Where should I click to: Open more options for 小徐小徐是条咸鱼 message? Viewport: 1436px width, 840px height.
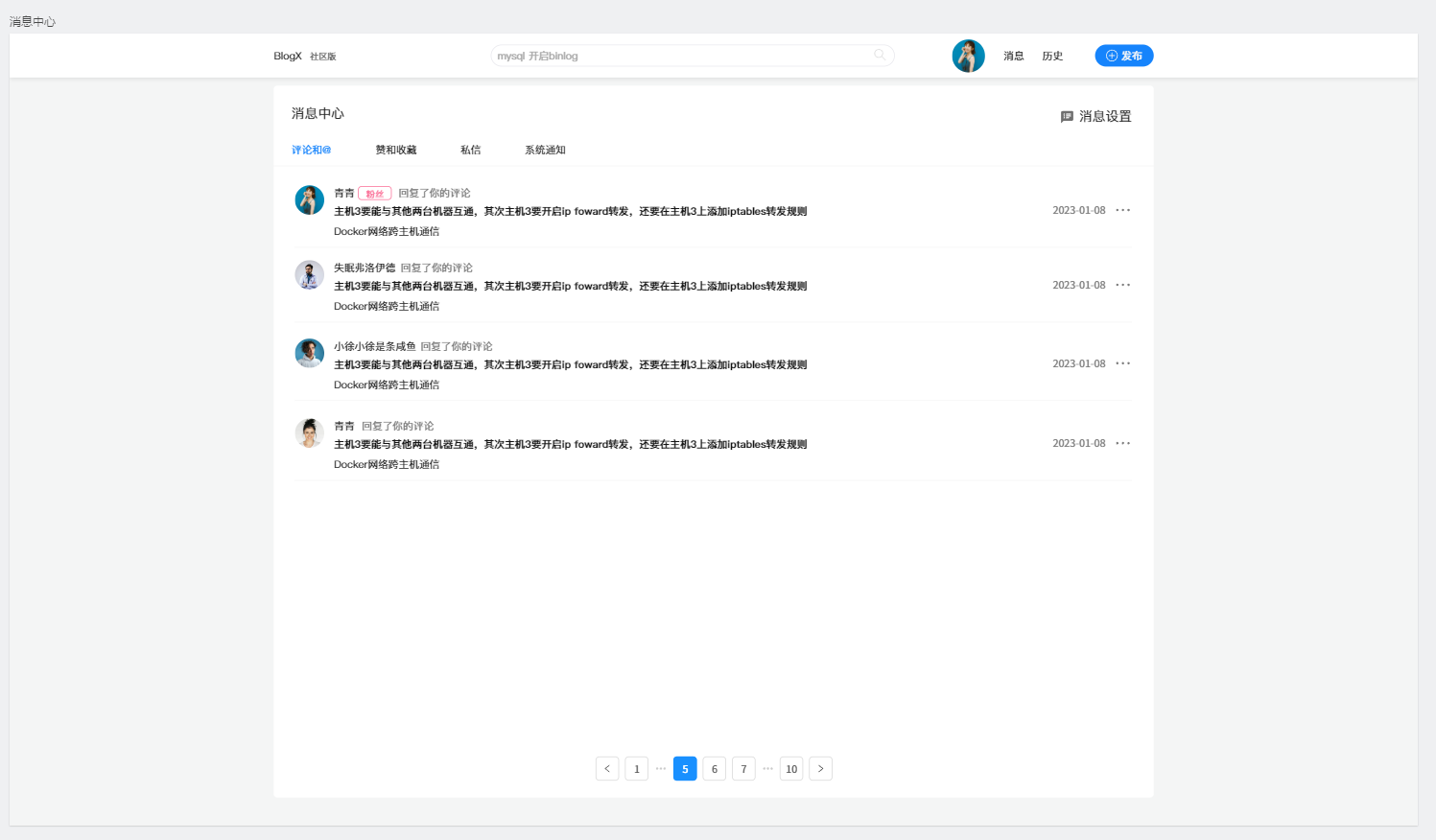coord(1122,363)
